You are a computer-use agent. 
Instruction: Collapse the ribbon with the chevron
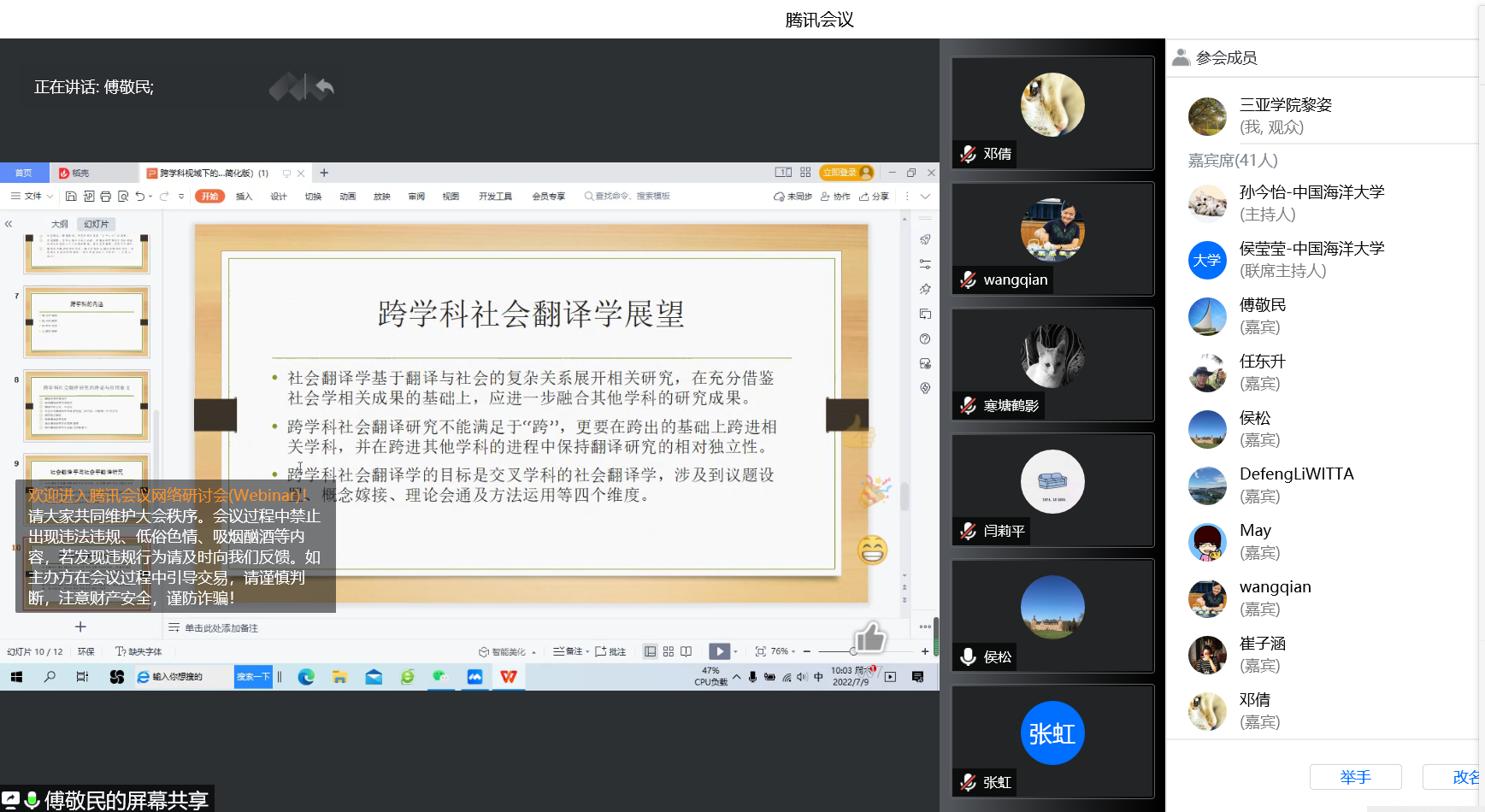coord(925,197)
